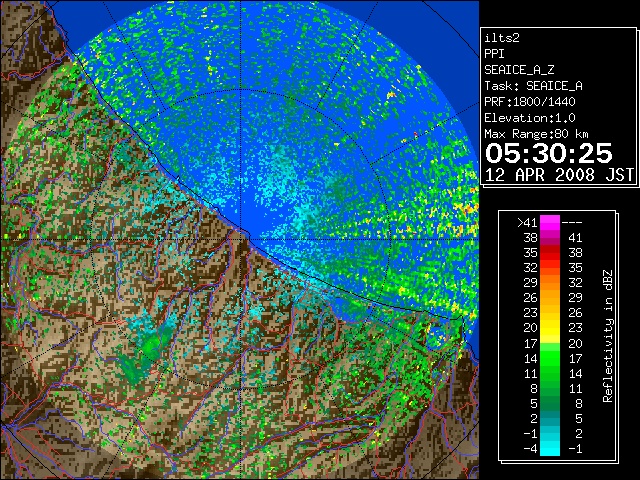Pick the cyan swatch at the color bar's bottom
The width and height of the screenshot is (640, 480).
(x=550, y=448)
